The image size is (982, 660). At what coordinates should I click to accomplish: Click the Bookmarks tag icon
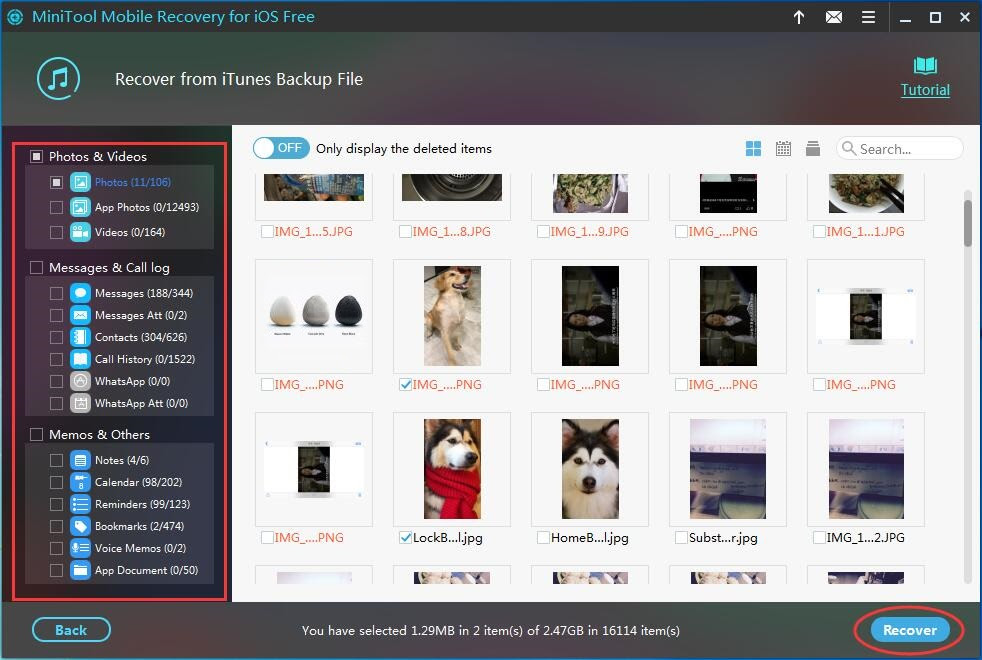pyautogui.click(x=80, y=526)
